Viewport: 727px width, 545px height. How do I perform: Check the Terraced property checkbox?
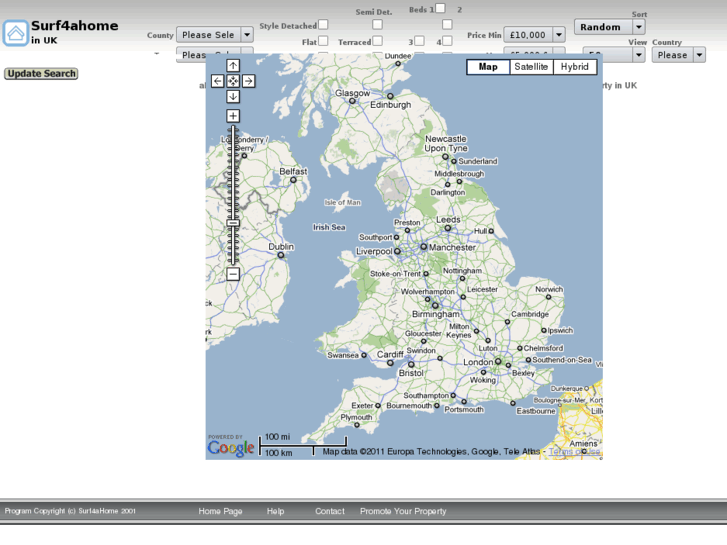(x=377, y=41)
